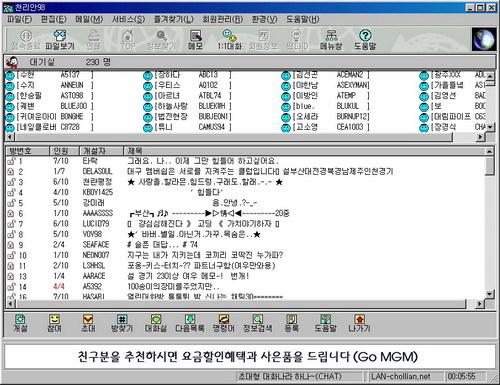Viewport: 500px width, 385px height.
Task: Open the 편집(E) menu
Action: 54,19
